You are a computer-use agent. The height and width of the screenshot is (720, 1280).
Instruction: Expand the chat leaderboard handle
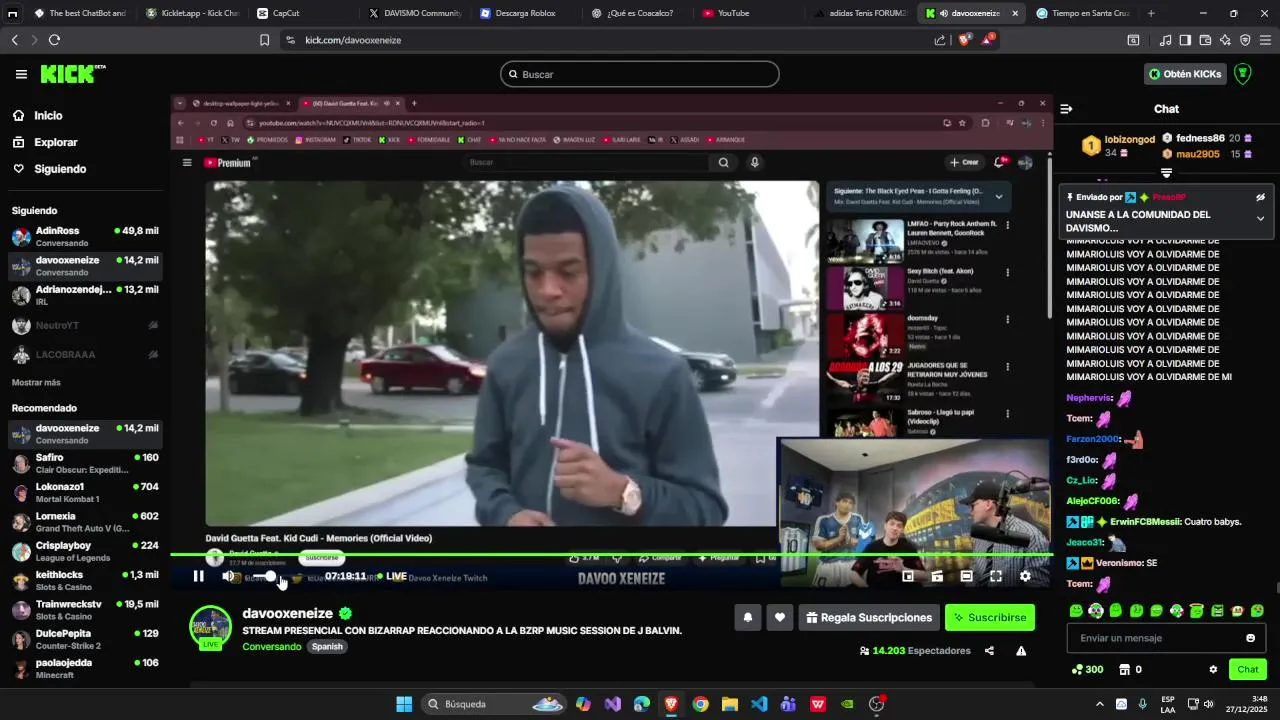[x=1166, y=173]
